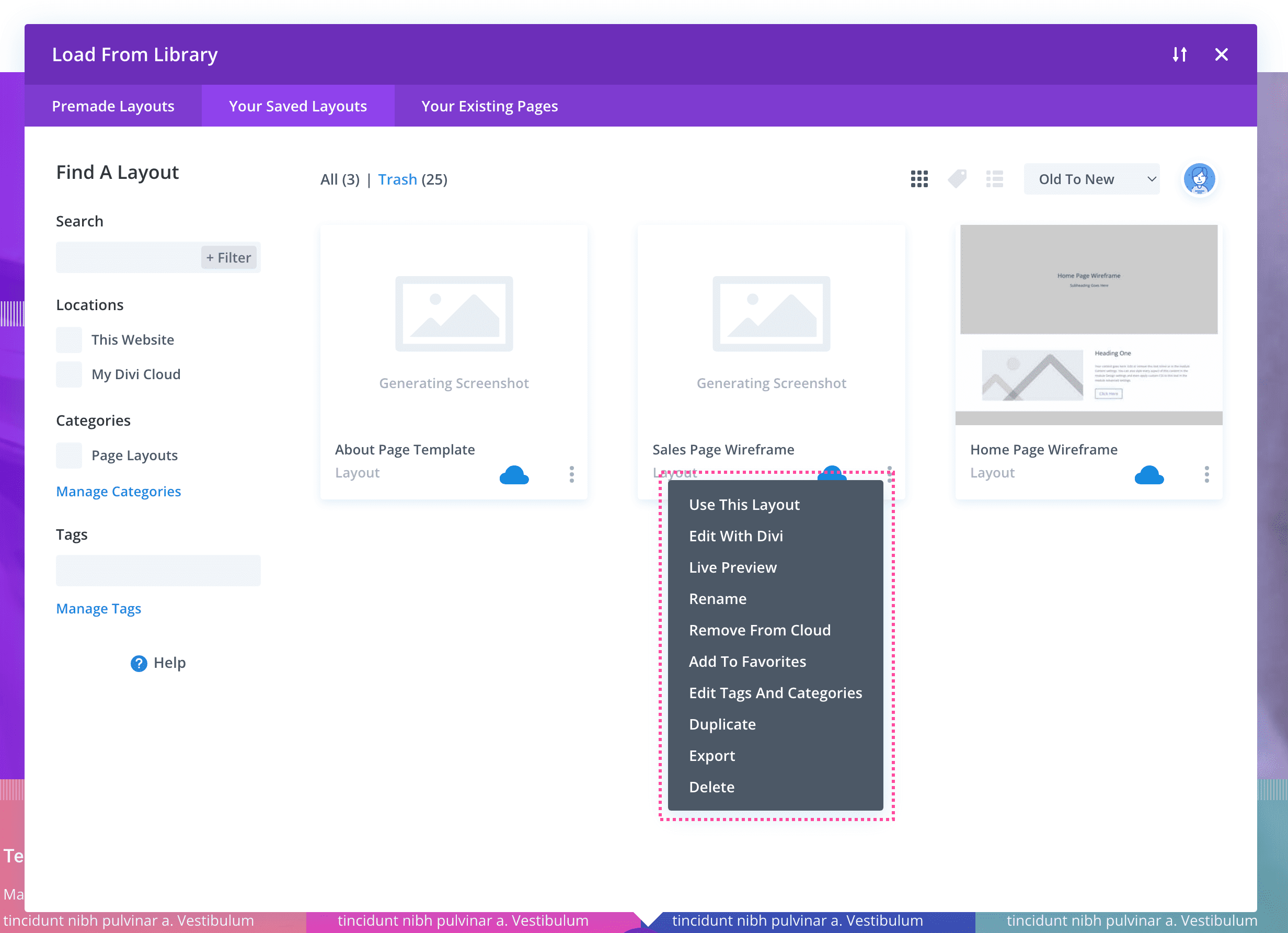The image size is (1288, 933).
Task: Choose Duplicate from the context menu
Action: click(x=722, y=724)
